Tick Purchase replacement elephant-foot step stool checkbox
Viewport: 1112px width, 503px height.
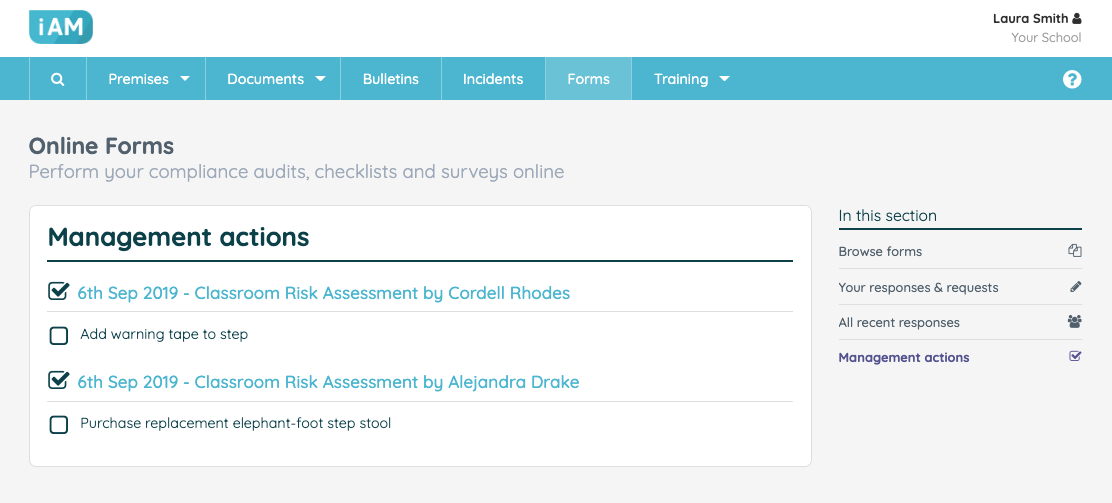click(59, 425)
